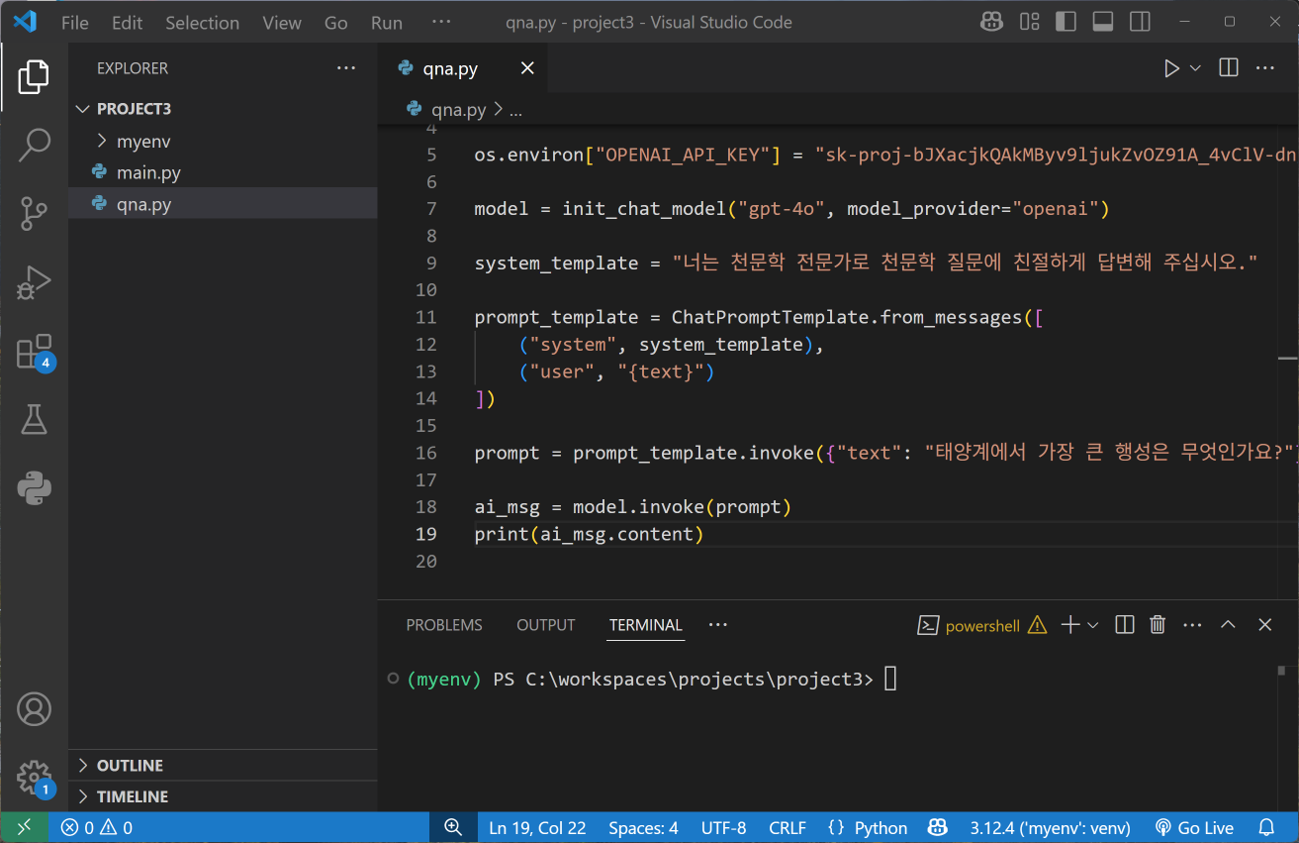
Task: Split the editor to the right
Action: point(1229,68)
